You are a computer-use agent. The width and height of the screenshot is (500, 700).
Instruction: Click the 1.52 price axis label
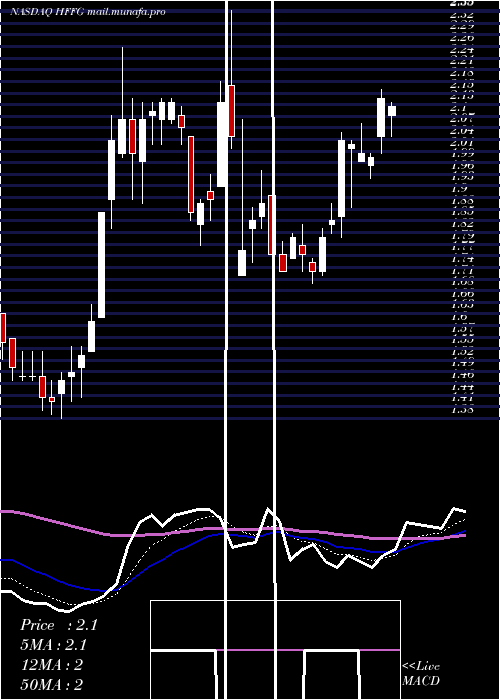click(462, 352)
